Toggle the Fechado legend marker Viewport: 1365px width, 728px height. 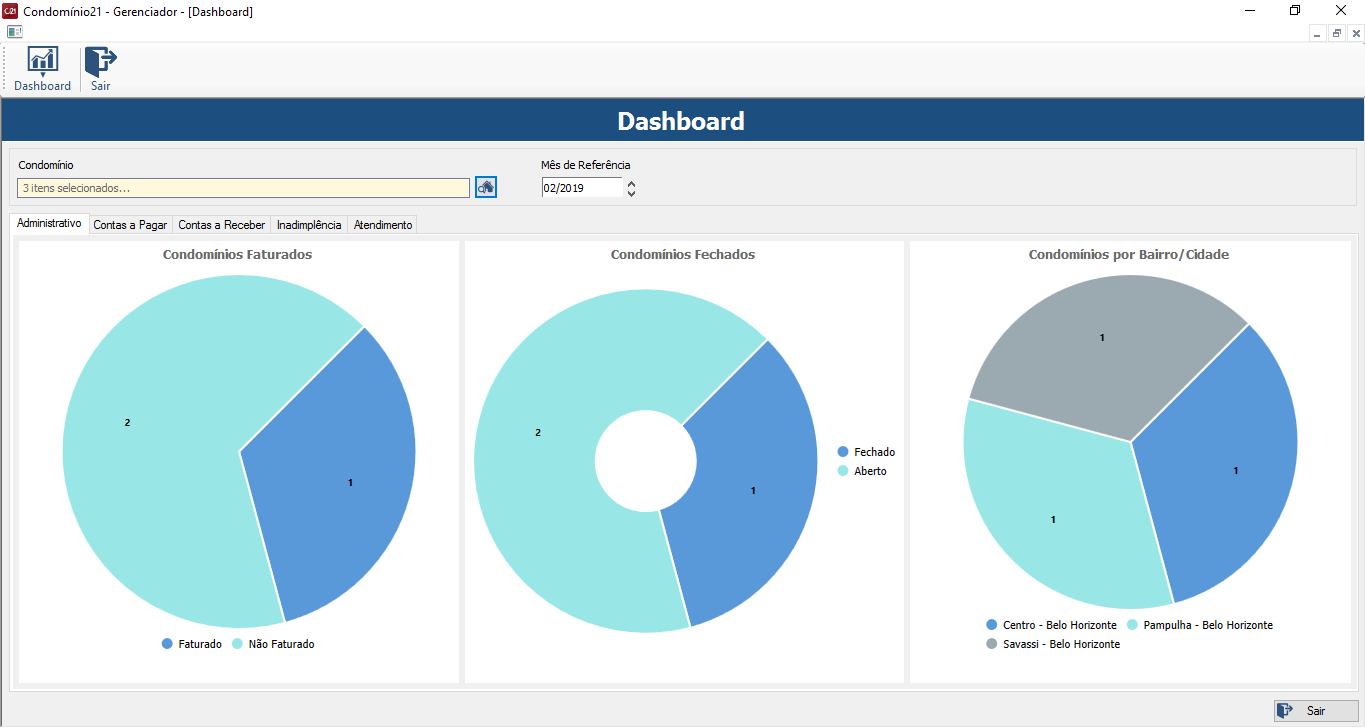(843, 452)
